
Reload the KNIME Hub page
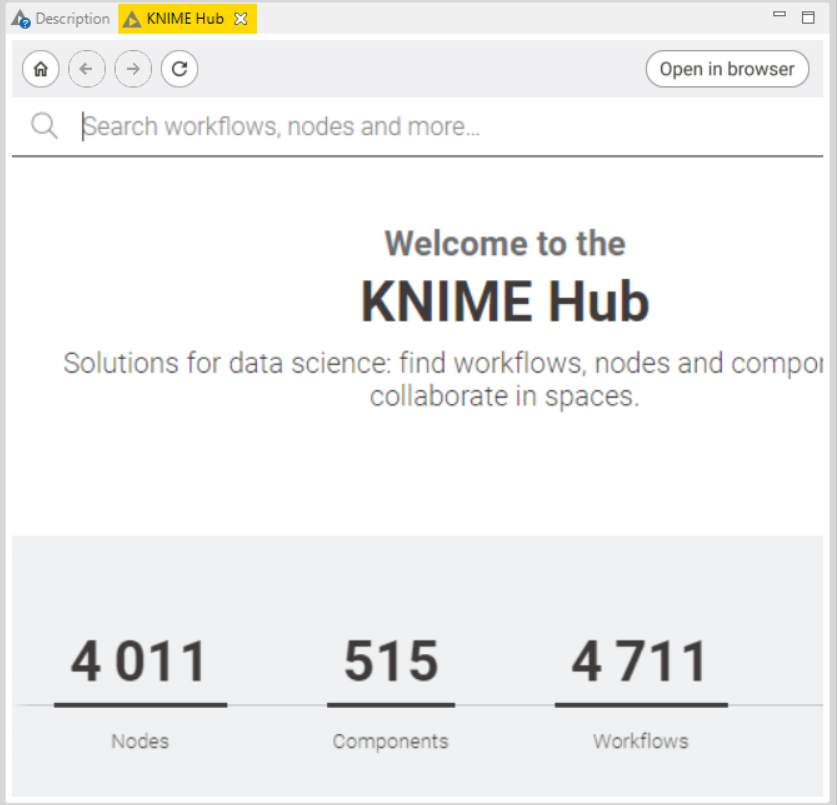179,69
